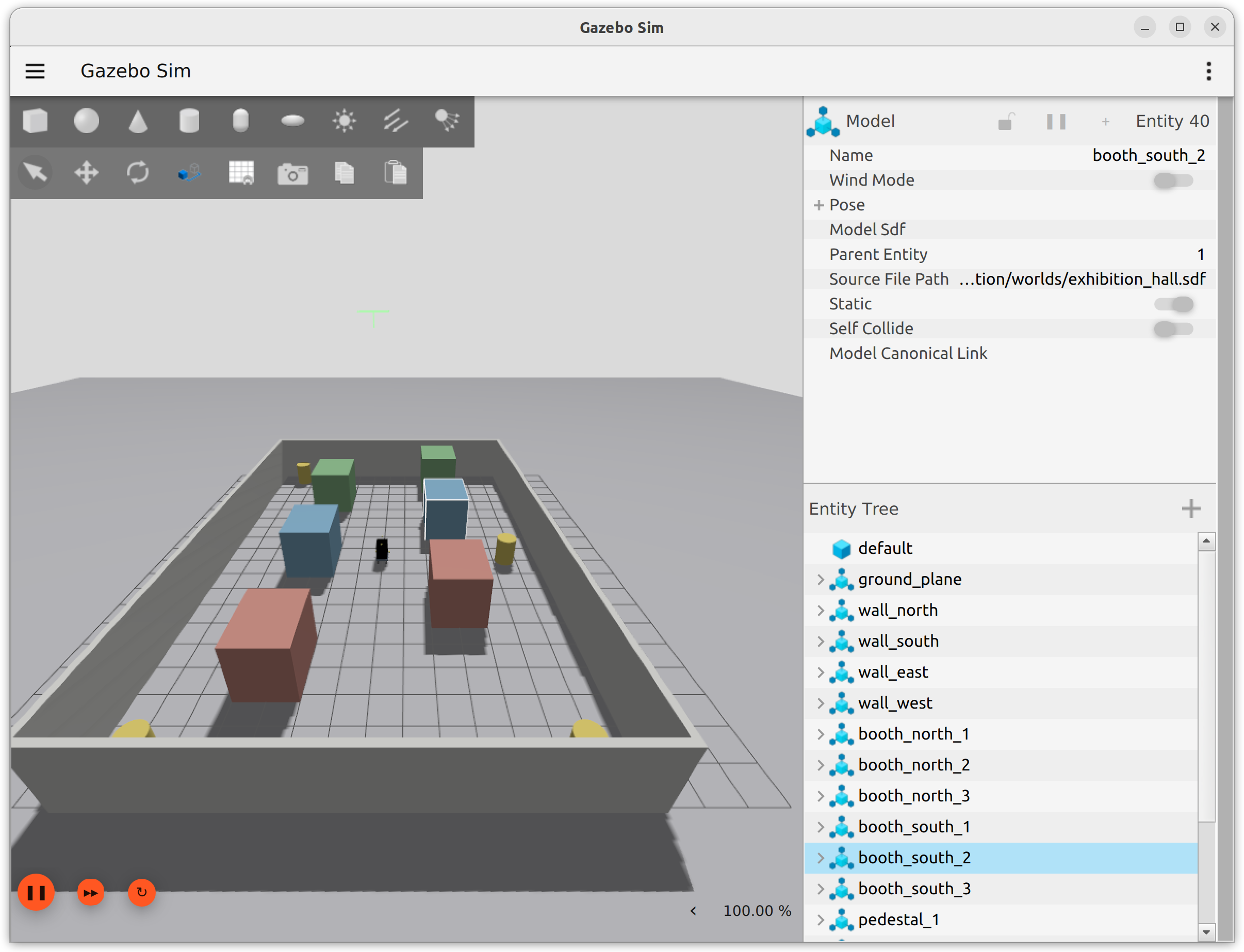The image size is (1244, 952).
Task: Toggle the Wind Mode switch
Action: (x=1174, y=180)
